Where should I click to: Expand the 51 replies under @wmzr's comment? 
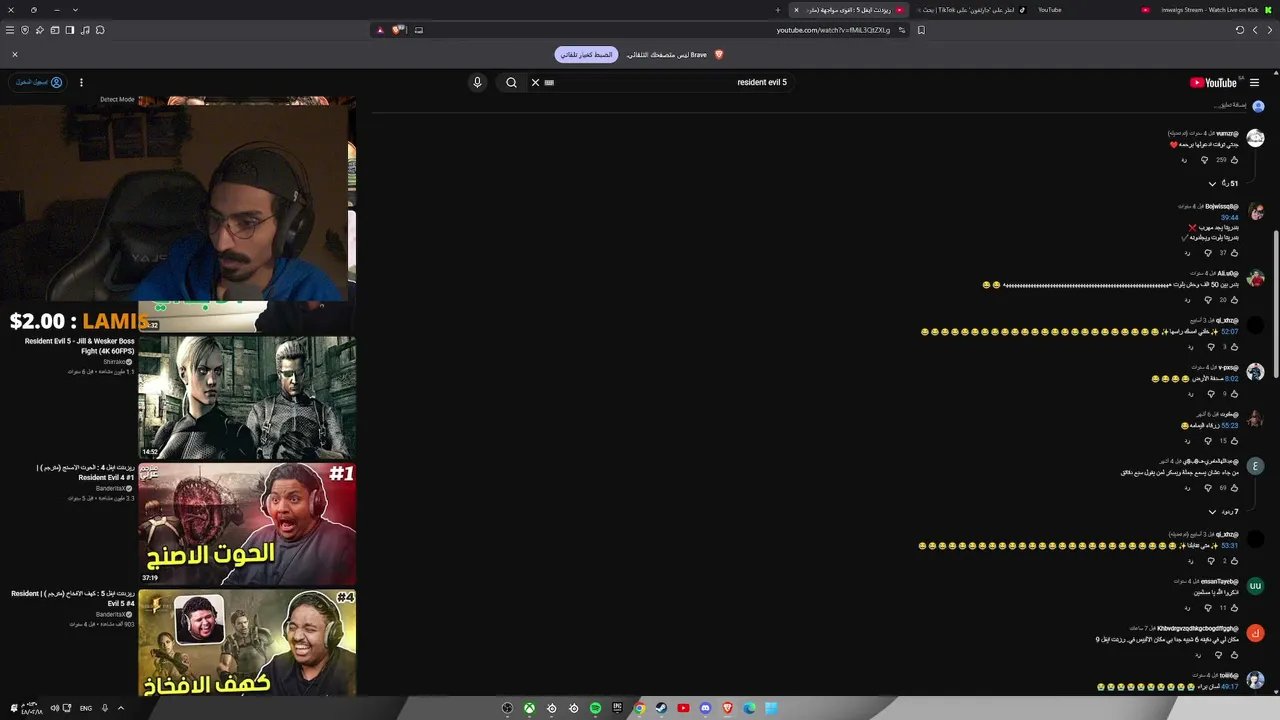click(x=1223, y=184)
